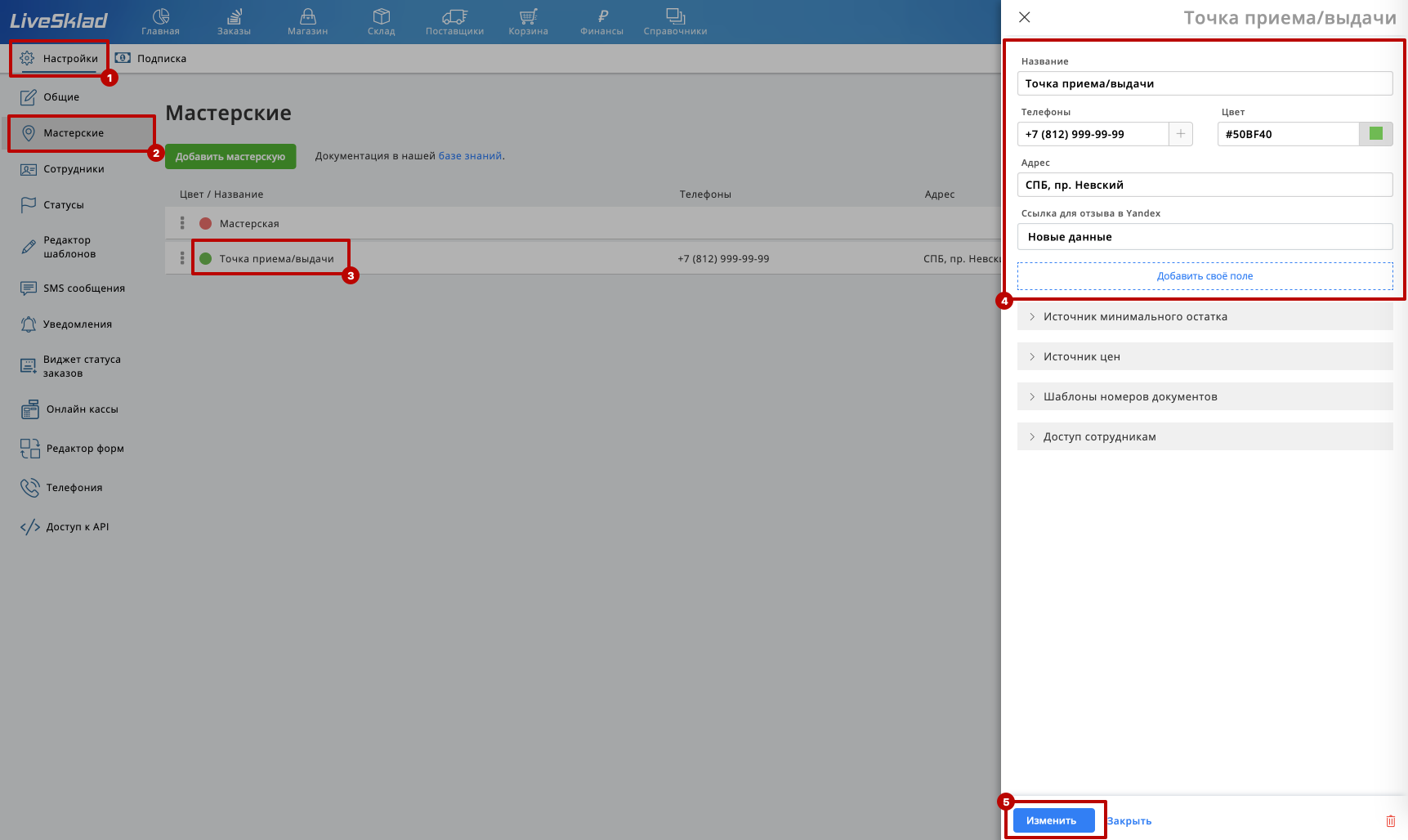The image size is (1408, 840).
Task: Expand Доступ сотрудникам section
Action: click(x=1205, y=437)
